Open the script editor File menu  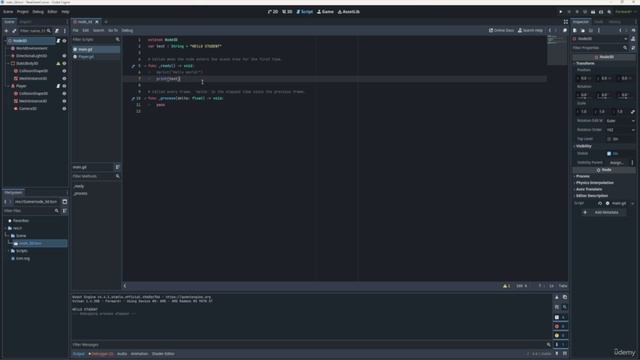tap(76, 31)
